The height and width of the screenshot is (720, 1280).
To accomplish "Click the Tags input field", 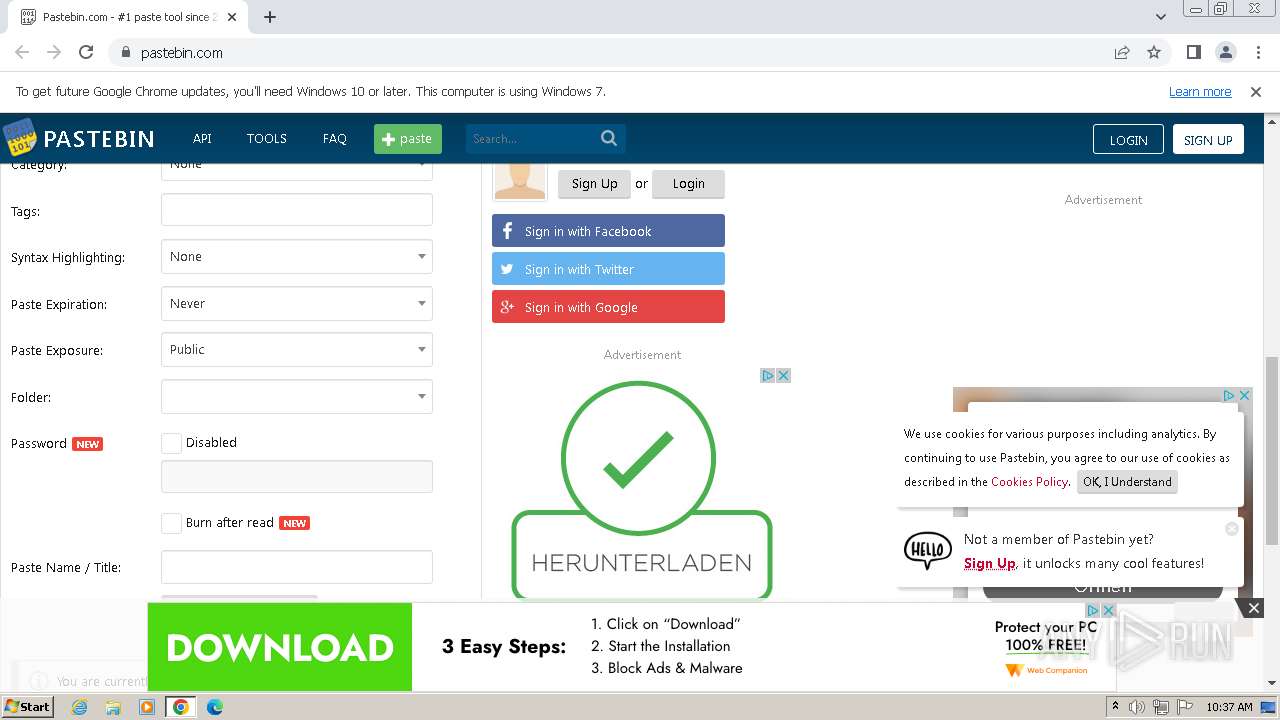I will (x=297, y=210).
